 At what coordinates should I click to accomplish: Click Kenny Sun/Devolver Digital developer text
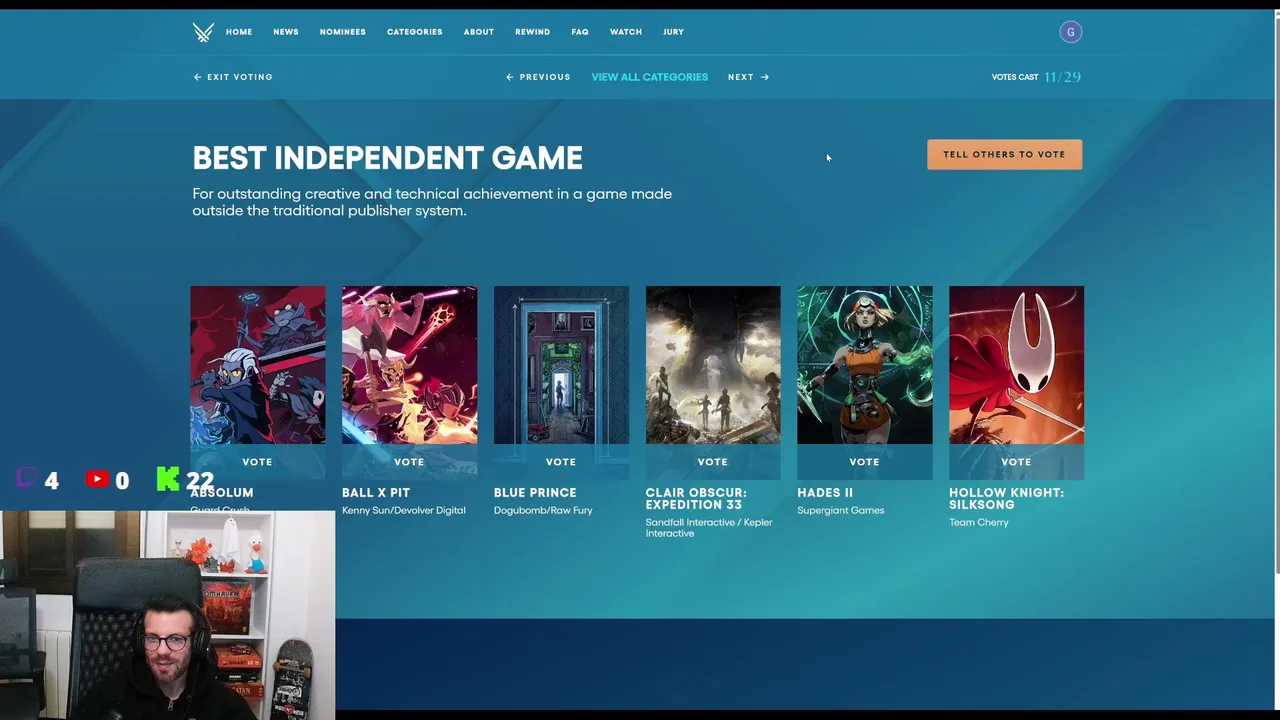pos(403,510)
